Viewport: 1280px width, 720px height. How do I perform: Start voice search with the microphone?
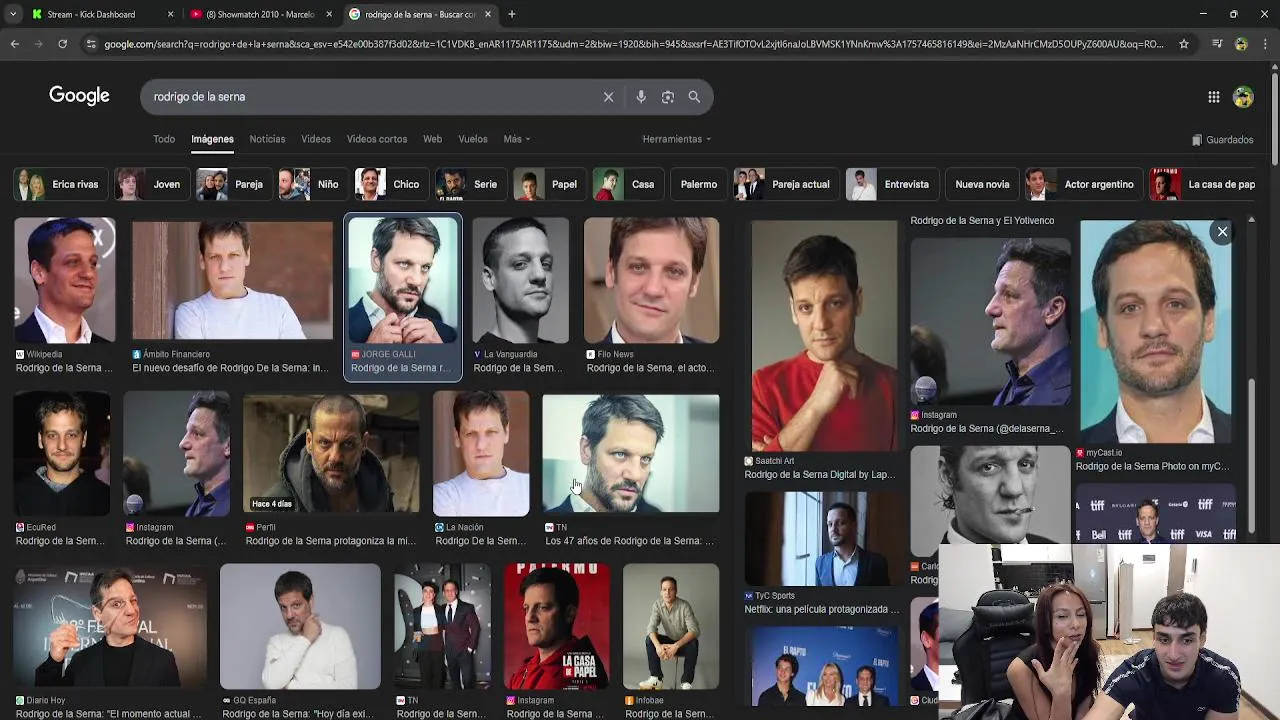click(641, 97)
